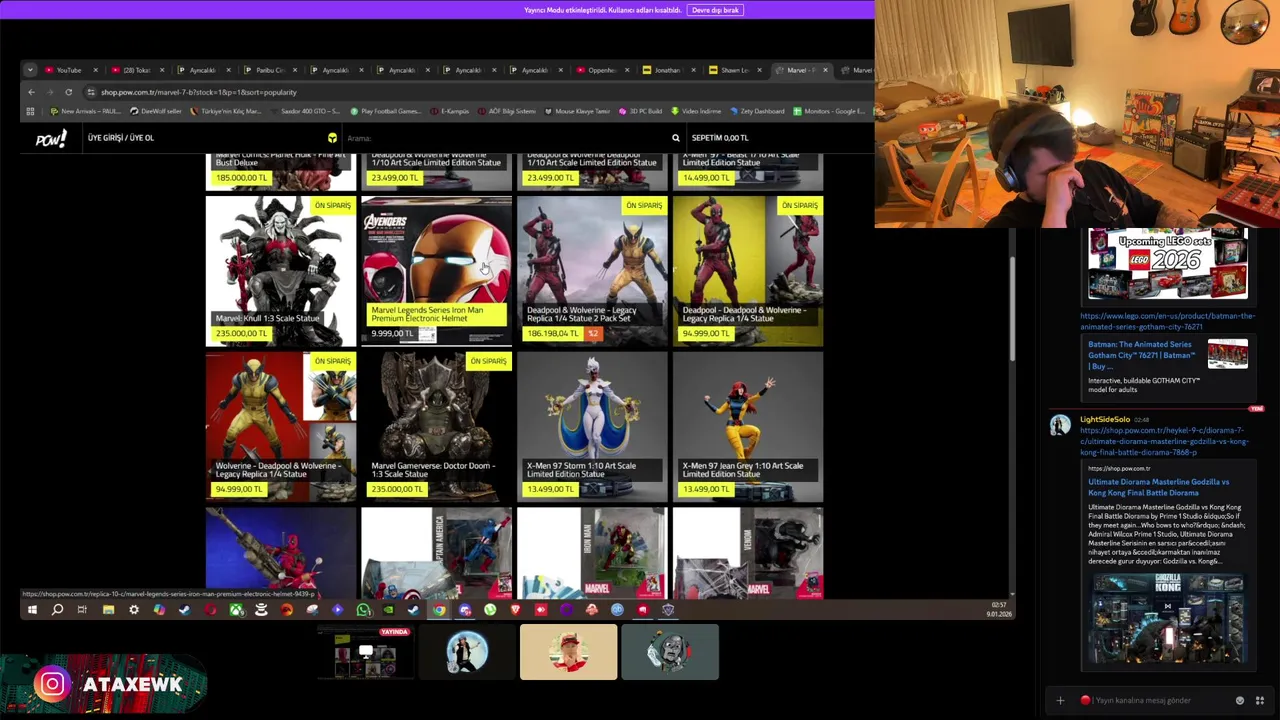Open Marvel: Knull 1:3 Scale Statue product
The image size is (1280, 720).
pos(281,271)
